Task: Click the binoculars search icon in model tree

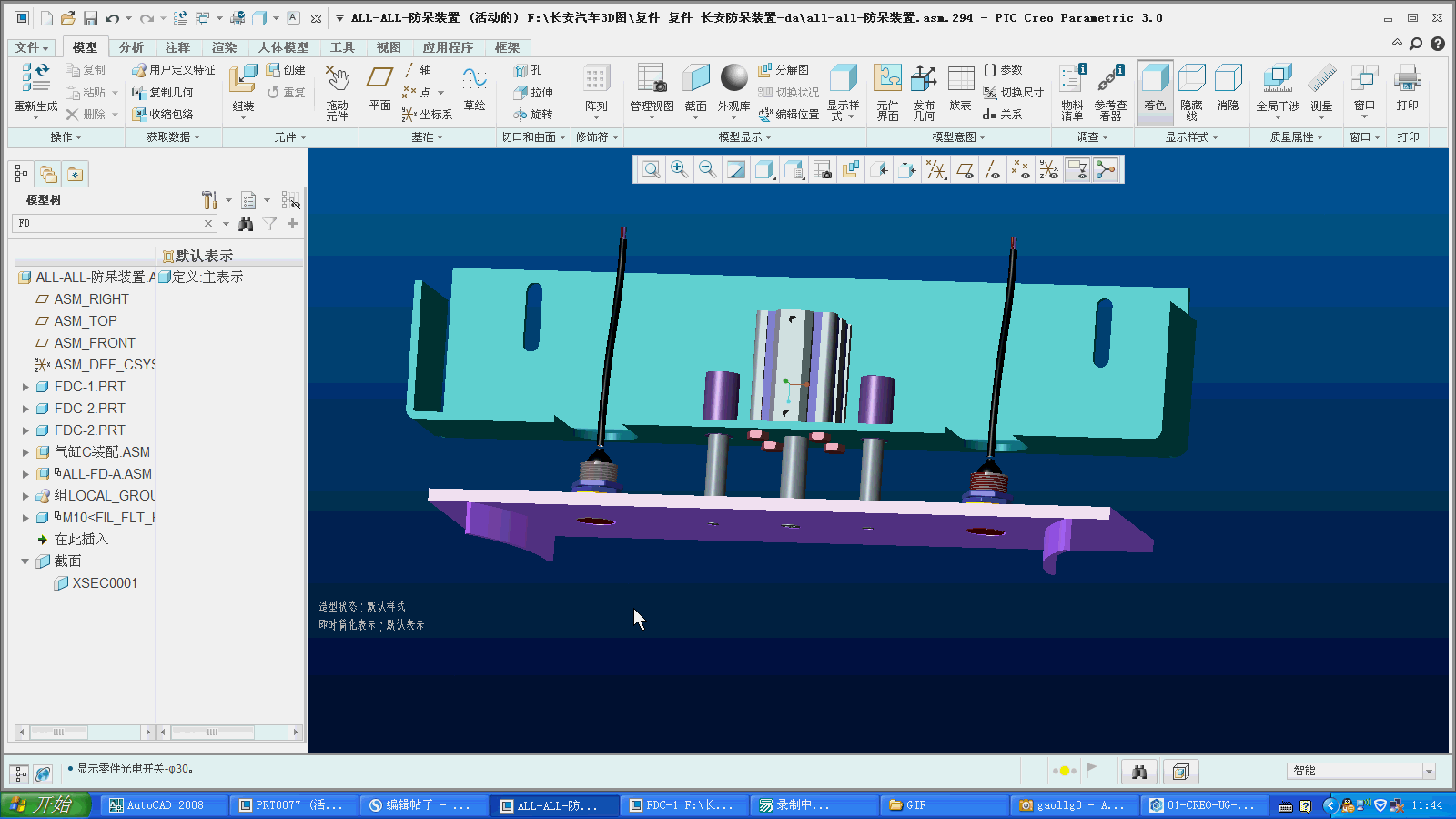Action: [246, 224]
